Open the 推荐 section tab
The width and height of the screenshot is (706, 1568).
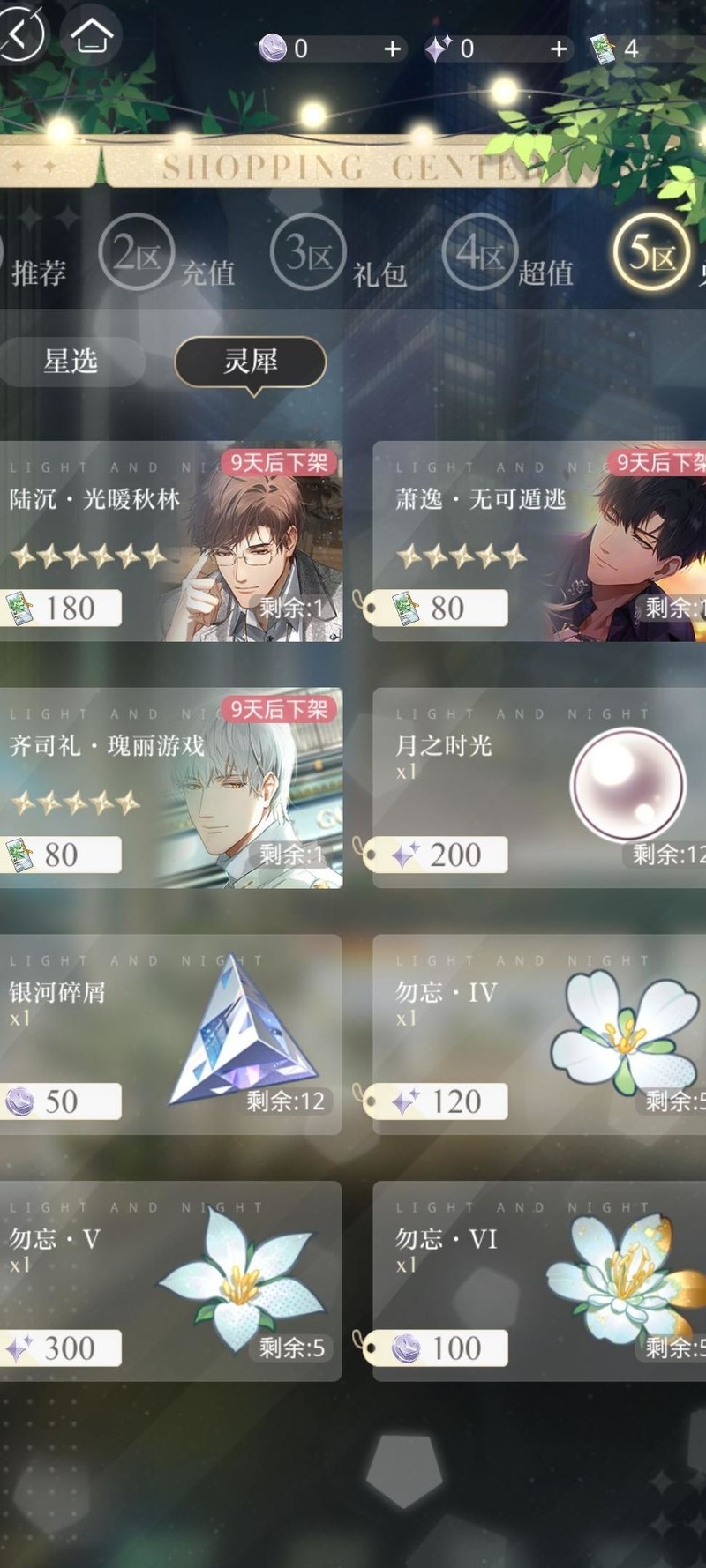(x=39, y=273)
